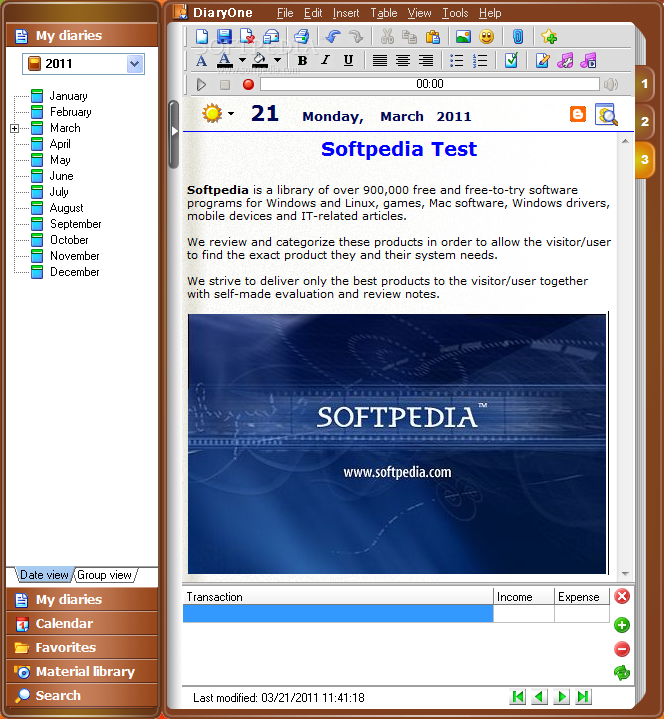Open the Material library section
This screenshot has height=719, width=664.
click(x=82, y=671)
